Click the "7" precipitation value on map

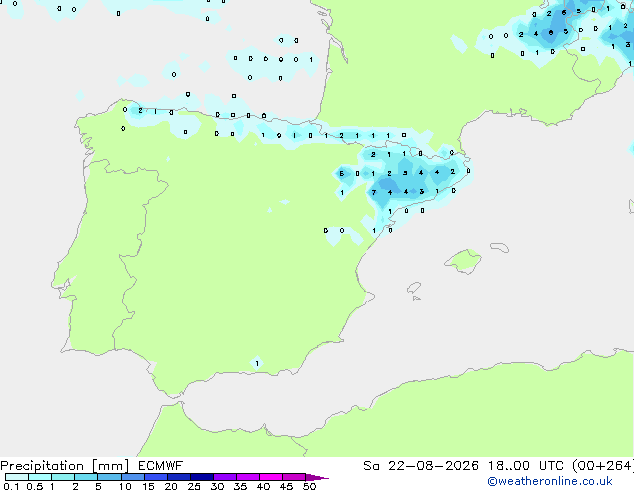click(x=374, y=192)
